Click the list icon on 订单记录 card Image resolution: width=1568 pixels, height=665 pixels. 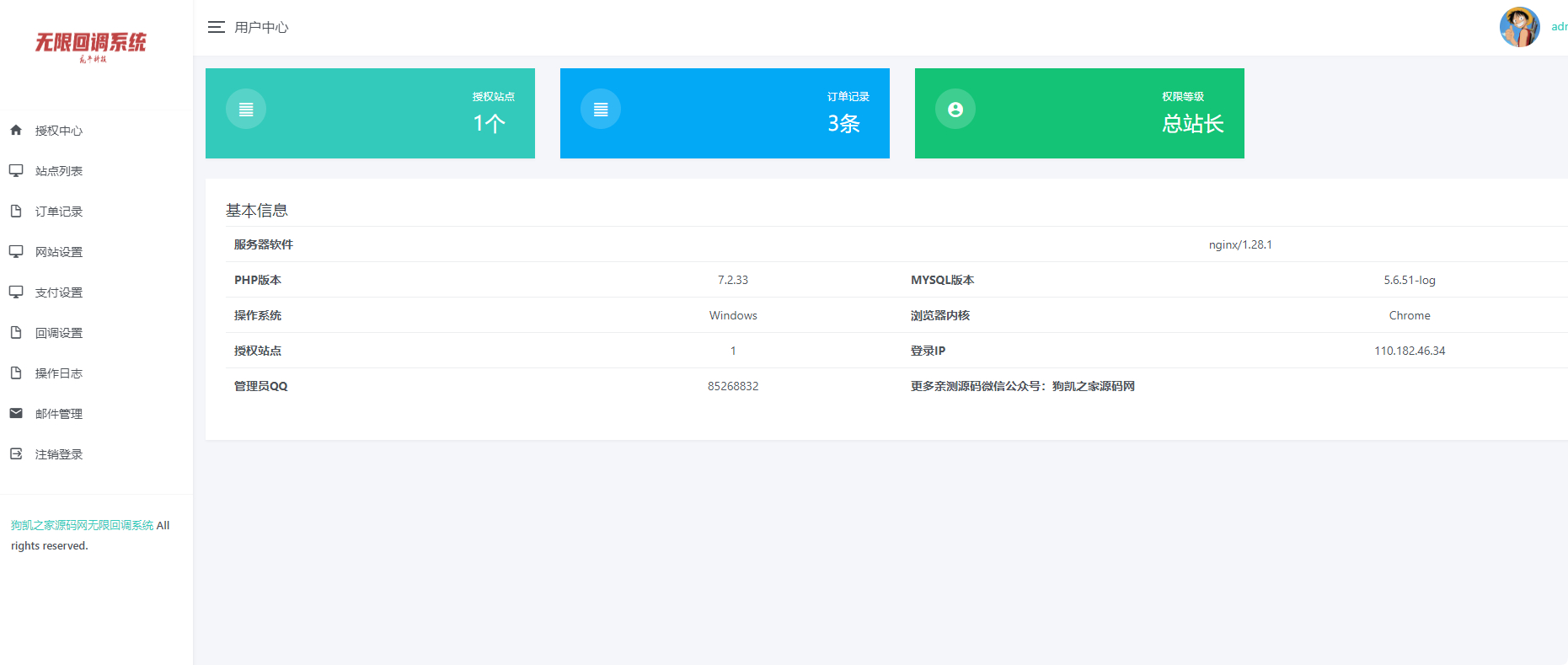coord(601,109)
